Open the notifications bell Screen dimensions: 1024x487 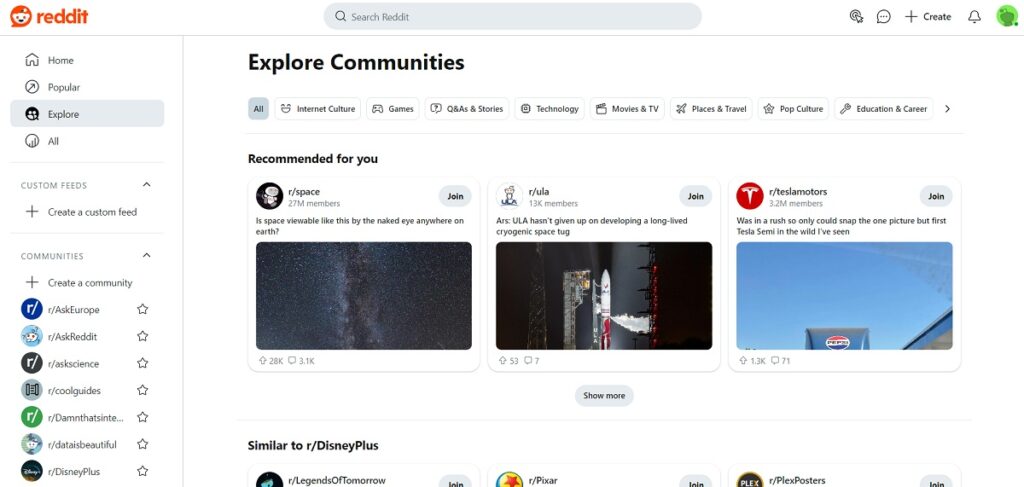pyautogui.click(x=974, y=16)
